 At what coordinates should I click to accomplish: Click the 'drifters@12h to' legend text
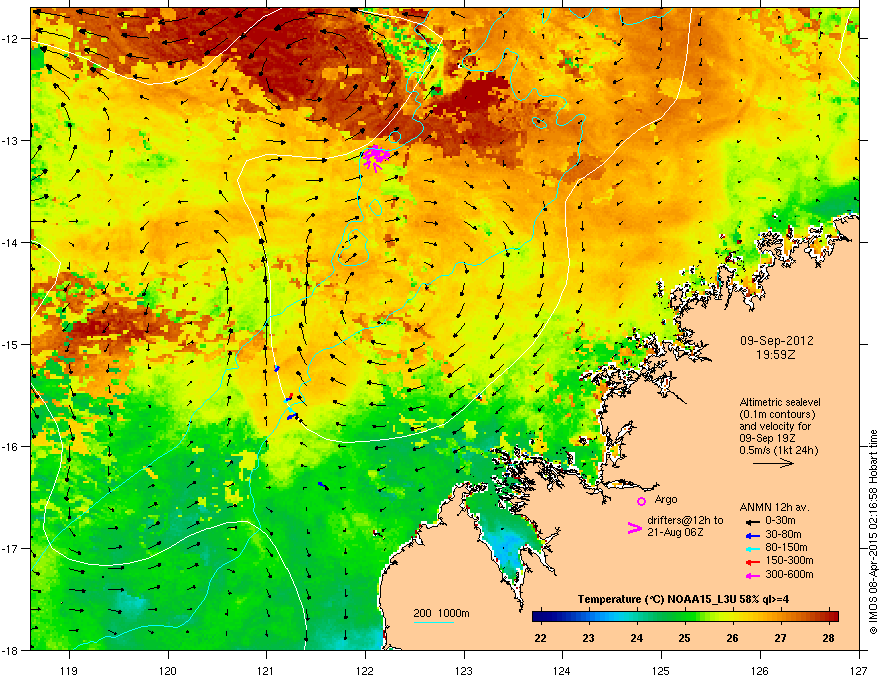coord(685,521)
